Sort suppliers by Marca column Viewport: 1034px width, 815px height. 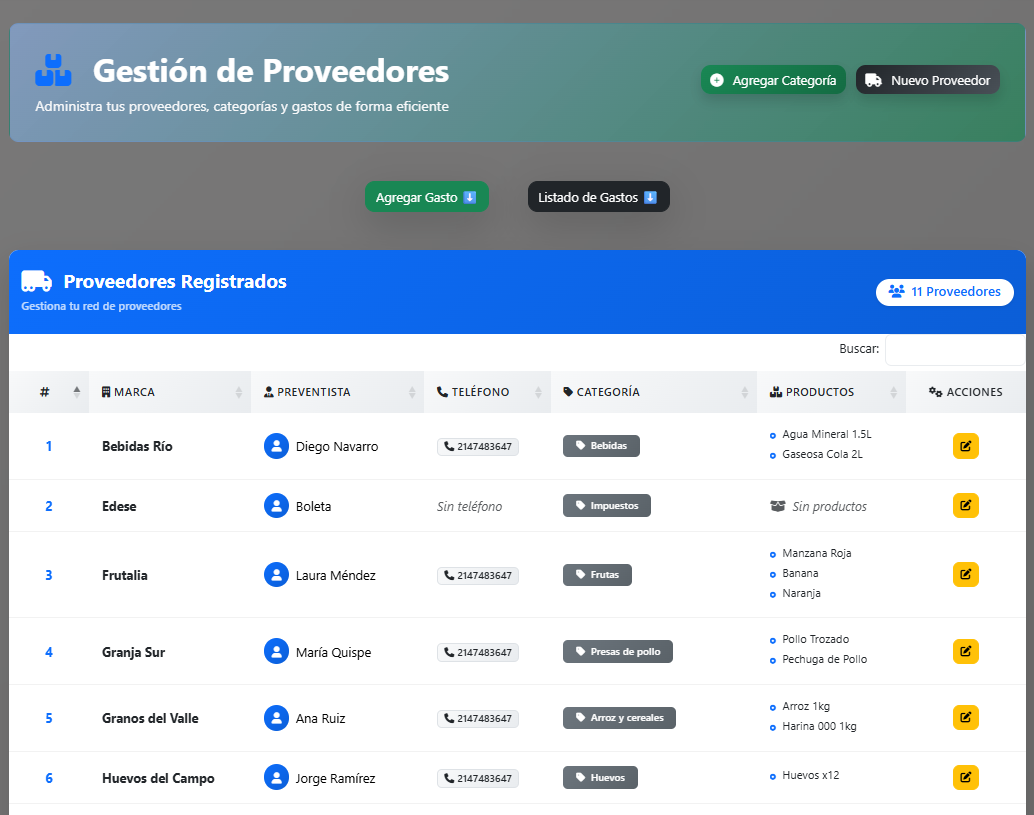(x=170, y=392)
